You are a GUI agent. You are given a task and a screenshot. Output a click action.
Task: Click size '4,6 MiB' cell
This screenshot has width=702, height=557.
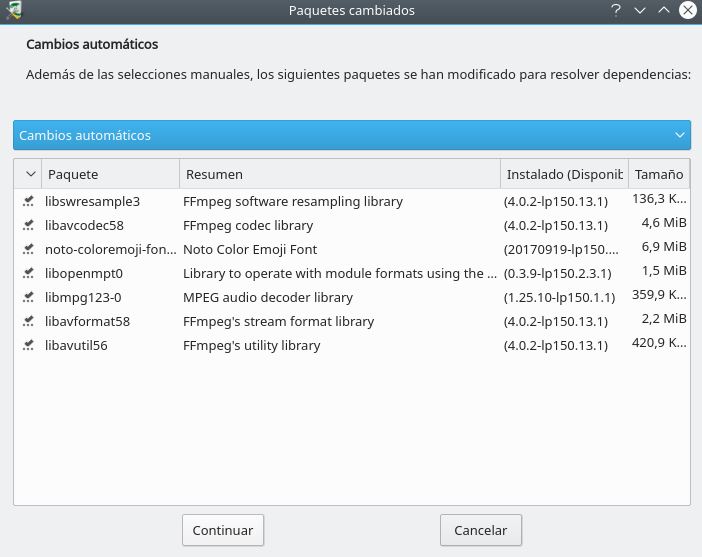click(x=664, y=223)
